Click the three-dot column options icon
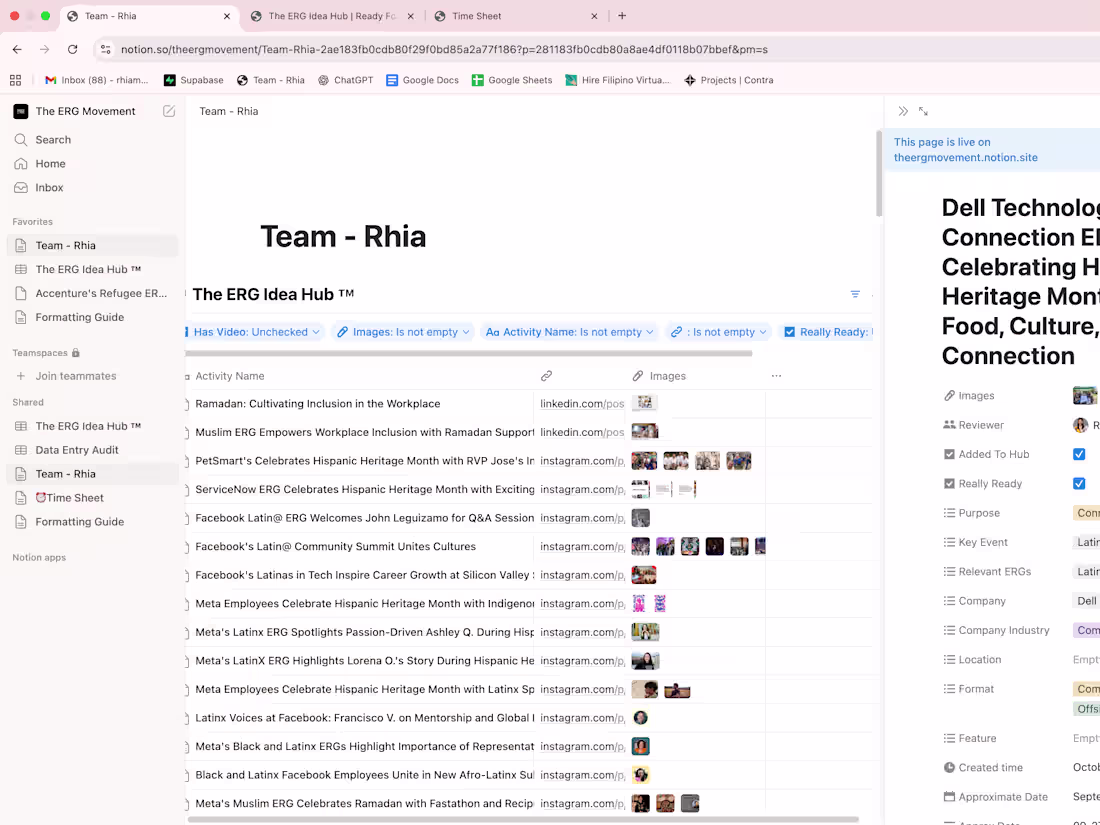The width and height of the screenshot is (1100, 825). click(x=776, y=376)
